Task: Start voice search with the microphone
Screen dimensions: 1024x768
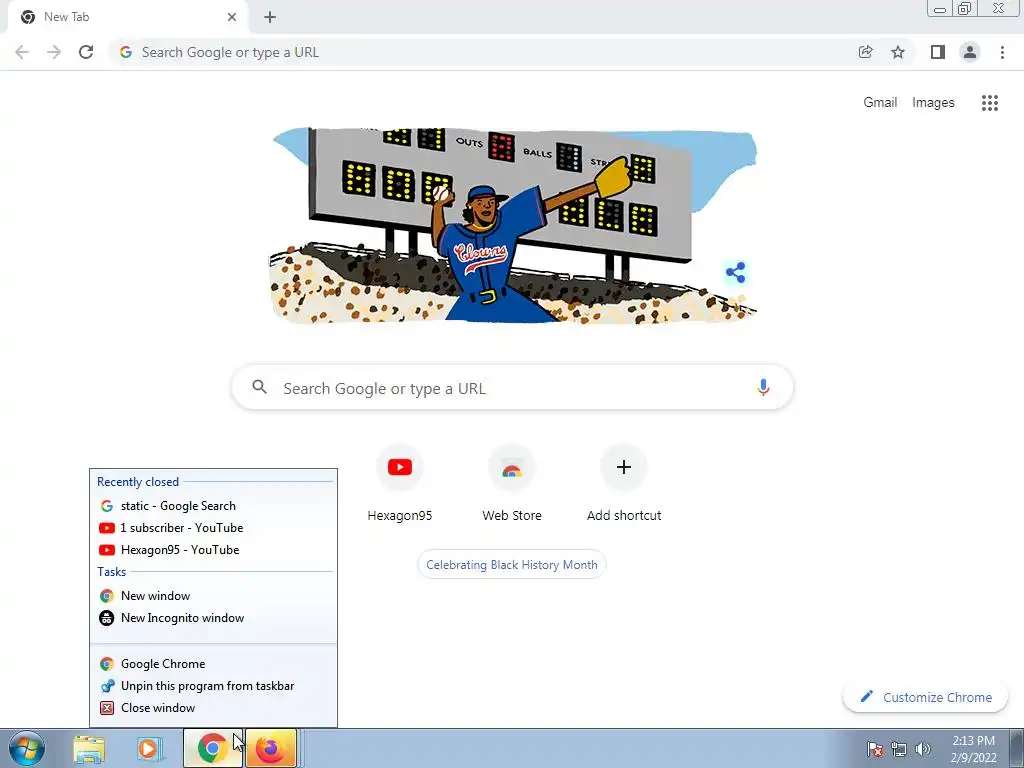Action: click(x=763, y=387)
